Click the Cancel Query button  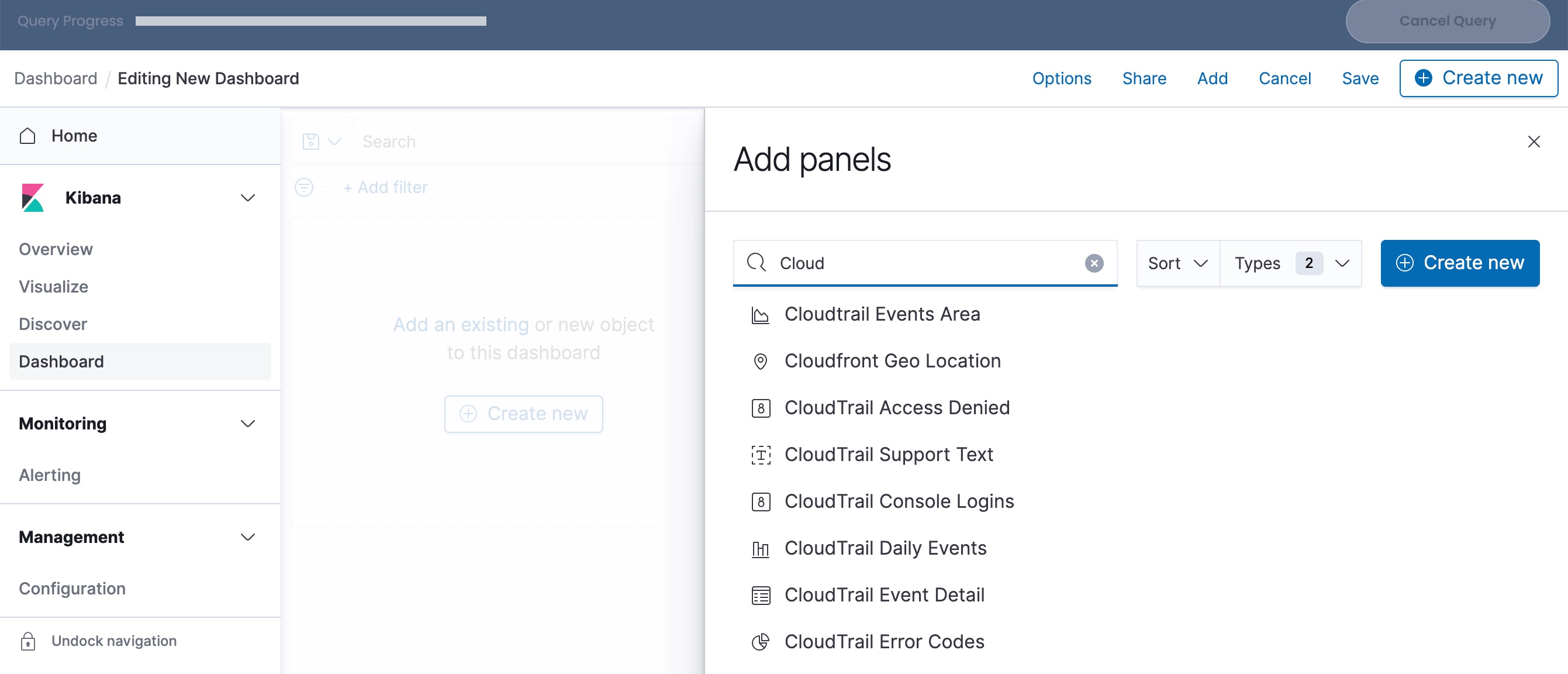tap(1447, 20)
